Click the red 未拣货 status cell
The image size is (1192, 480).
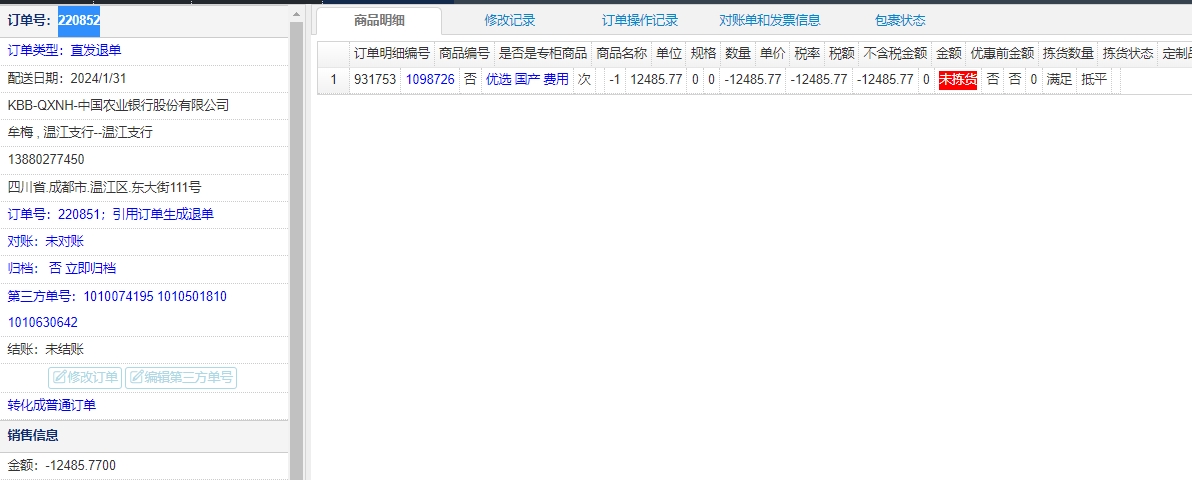[x=958, y=79]
